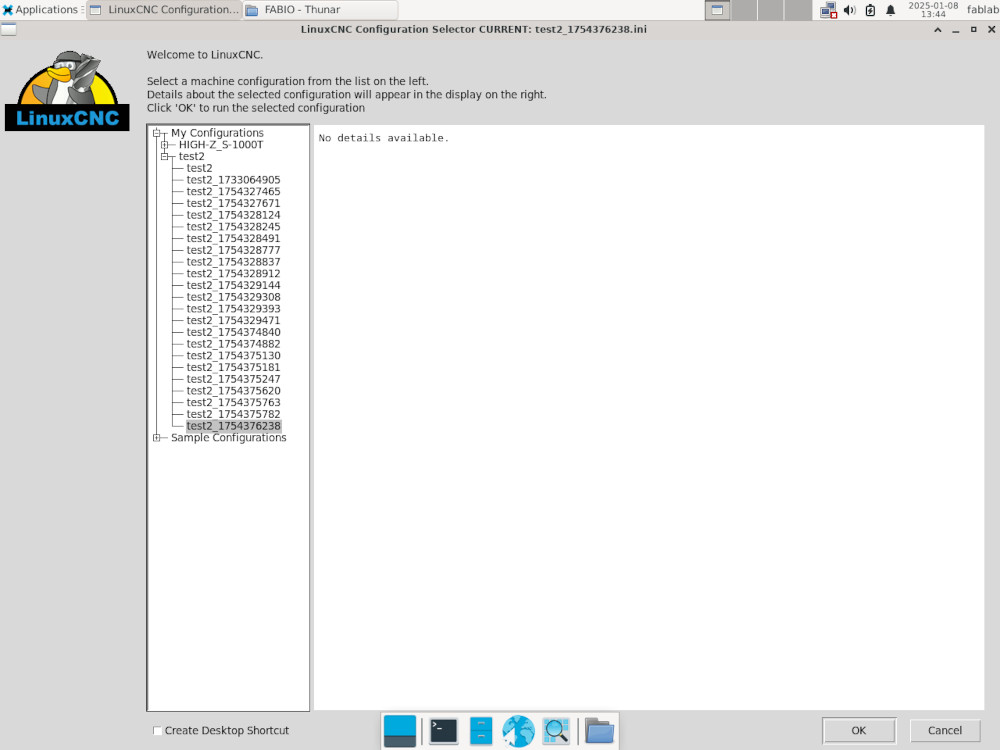Select test2_1754375130 configuration

click(233, 355)
